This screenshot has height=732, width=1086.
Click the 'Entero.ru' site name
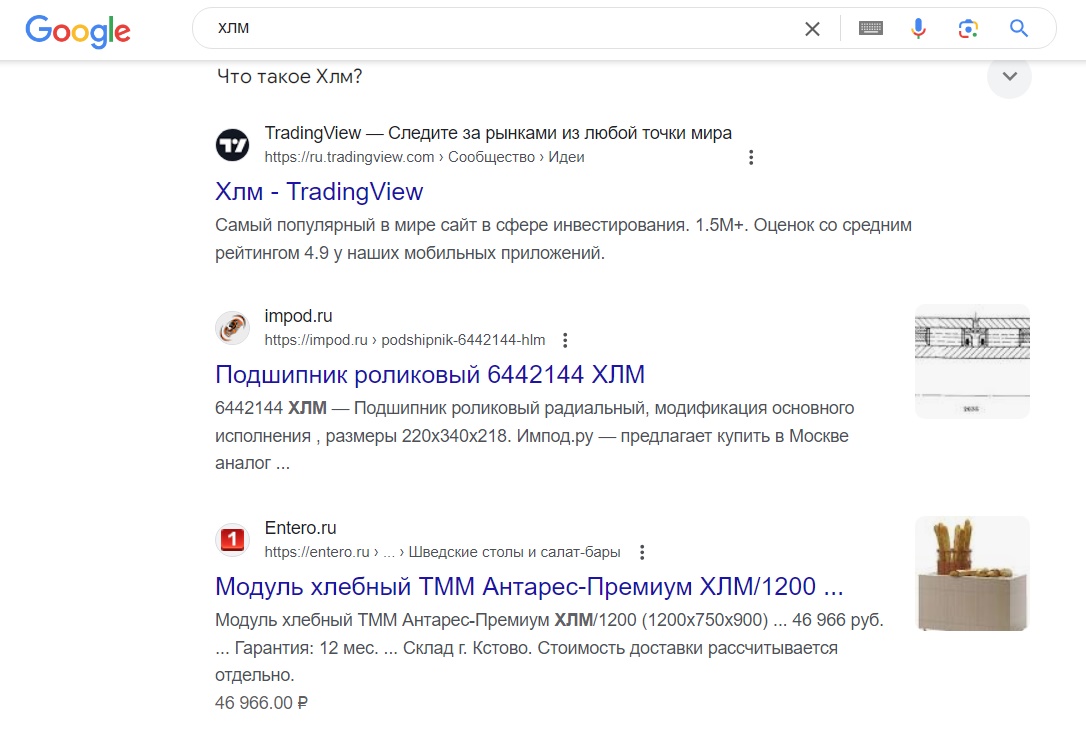point(301,528)
